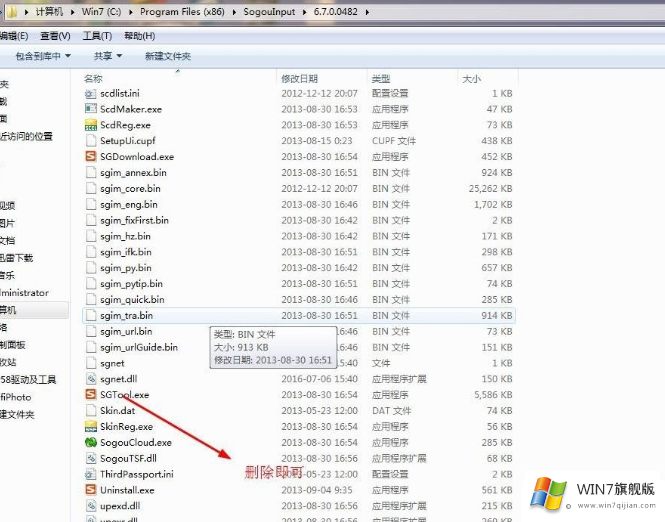The height and width of the screenshot is (522, 665).
Task: Click the SkinReg.exe application icon
Action: pyautogui.click(x=90, y=427)
